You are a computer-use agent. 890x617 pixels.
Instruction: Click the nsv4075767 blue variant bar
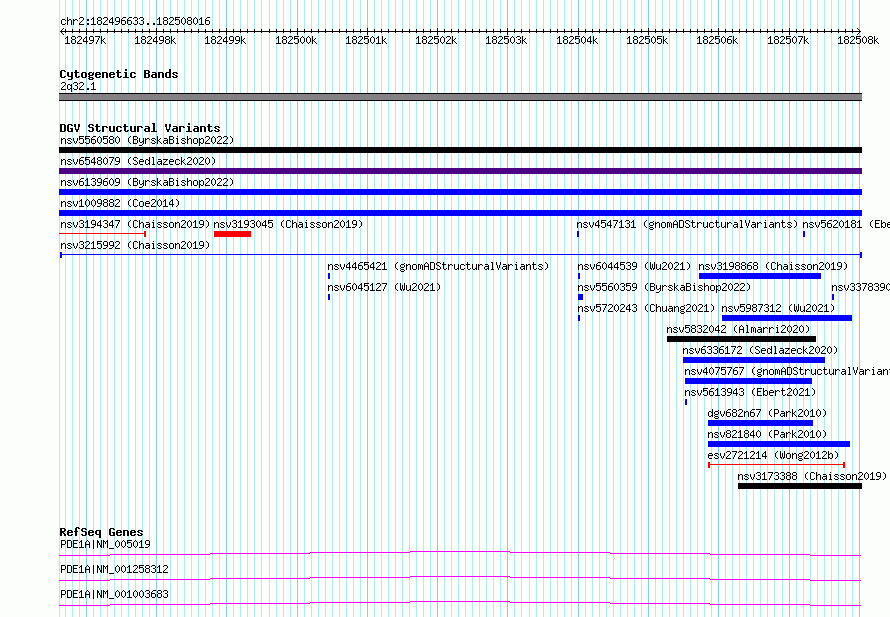pos(748,381)
